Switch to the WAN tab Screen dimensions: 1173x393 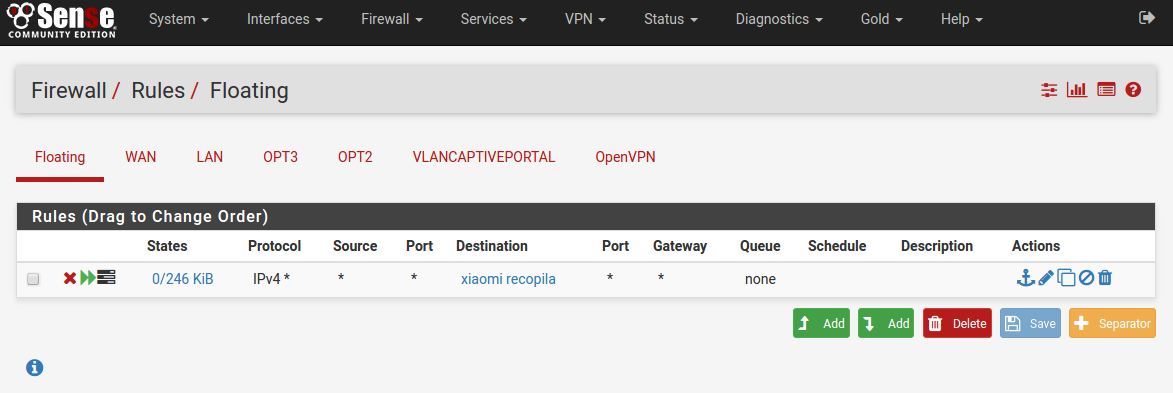[x=141, y=157]
